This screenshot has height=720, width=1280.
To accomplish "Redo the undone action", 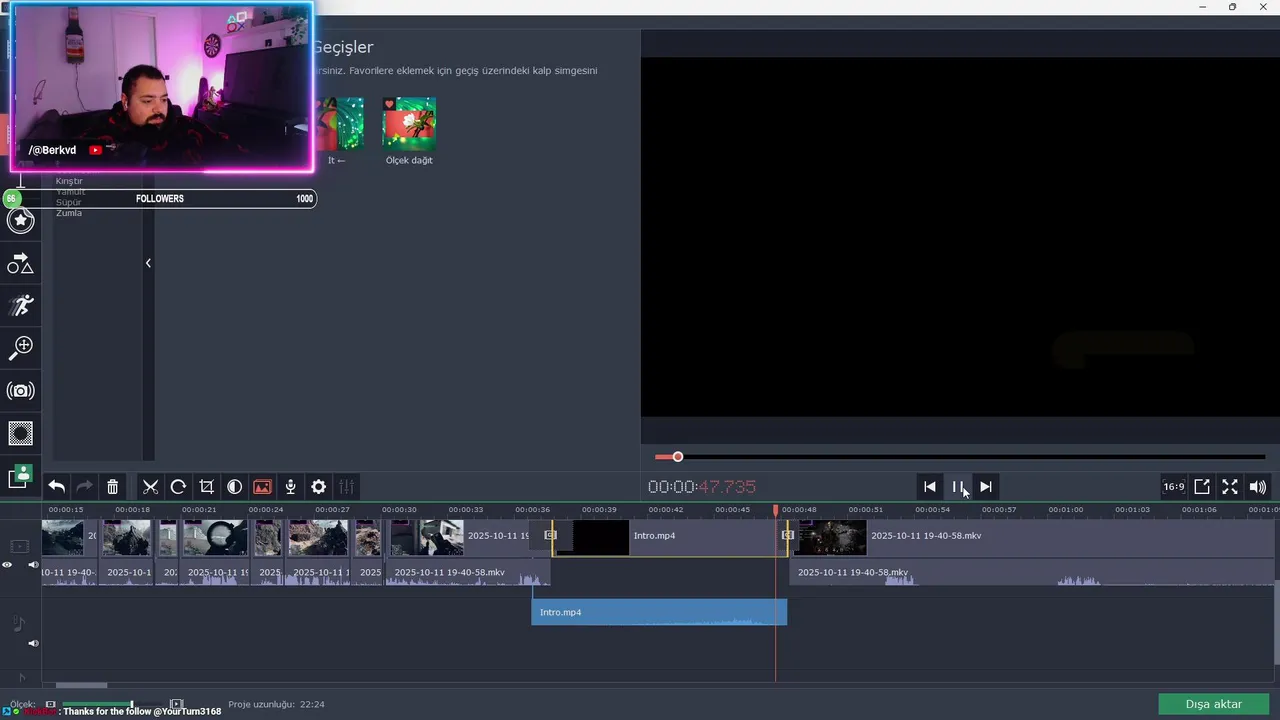I will coord(85,487).
